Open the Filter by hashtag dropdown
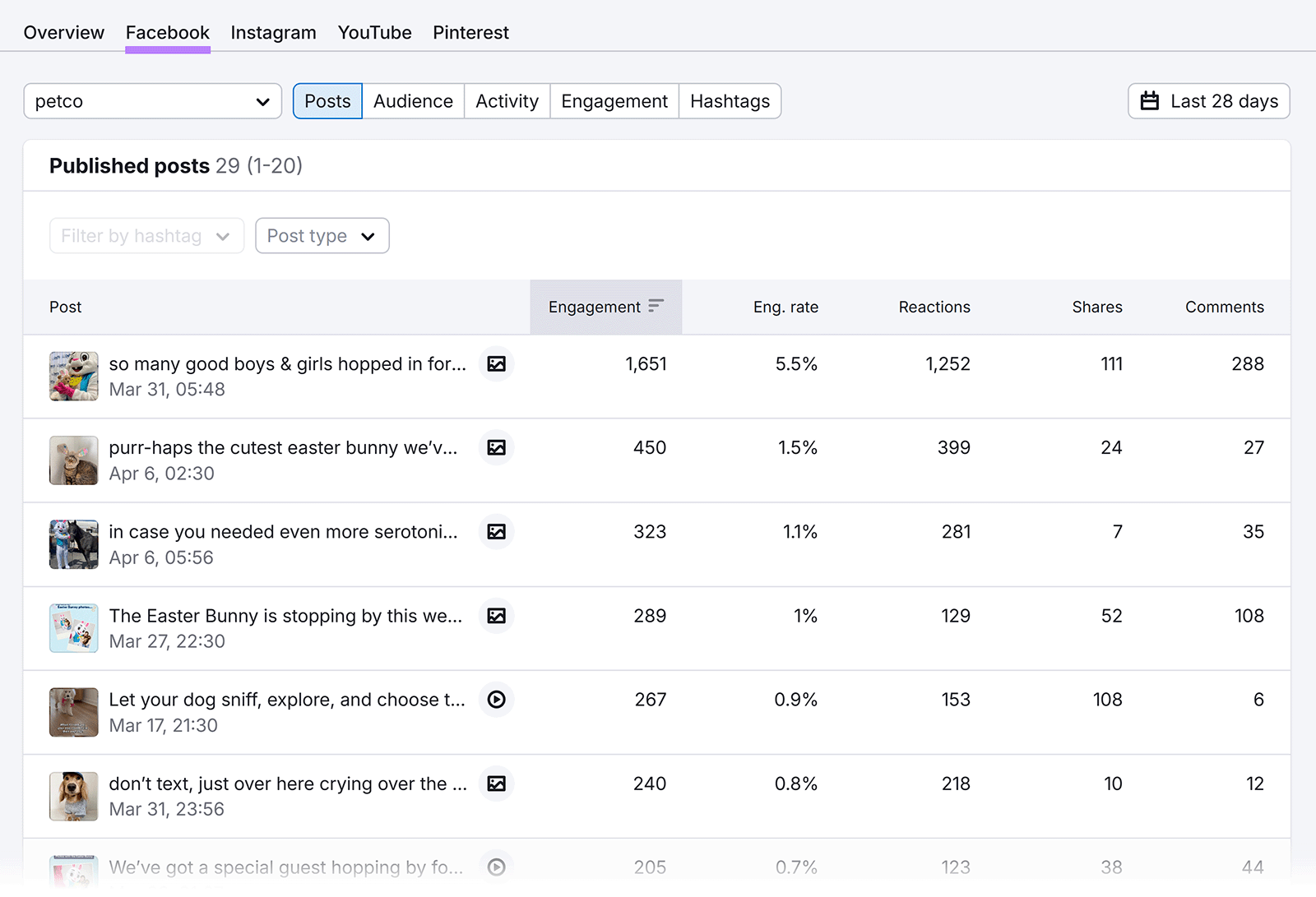 tap(146, 235)
